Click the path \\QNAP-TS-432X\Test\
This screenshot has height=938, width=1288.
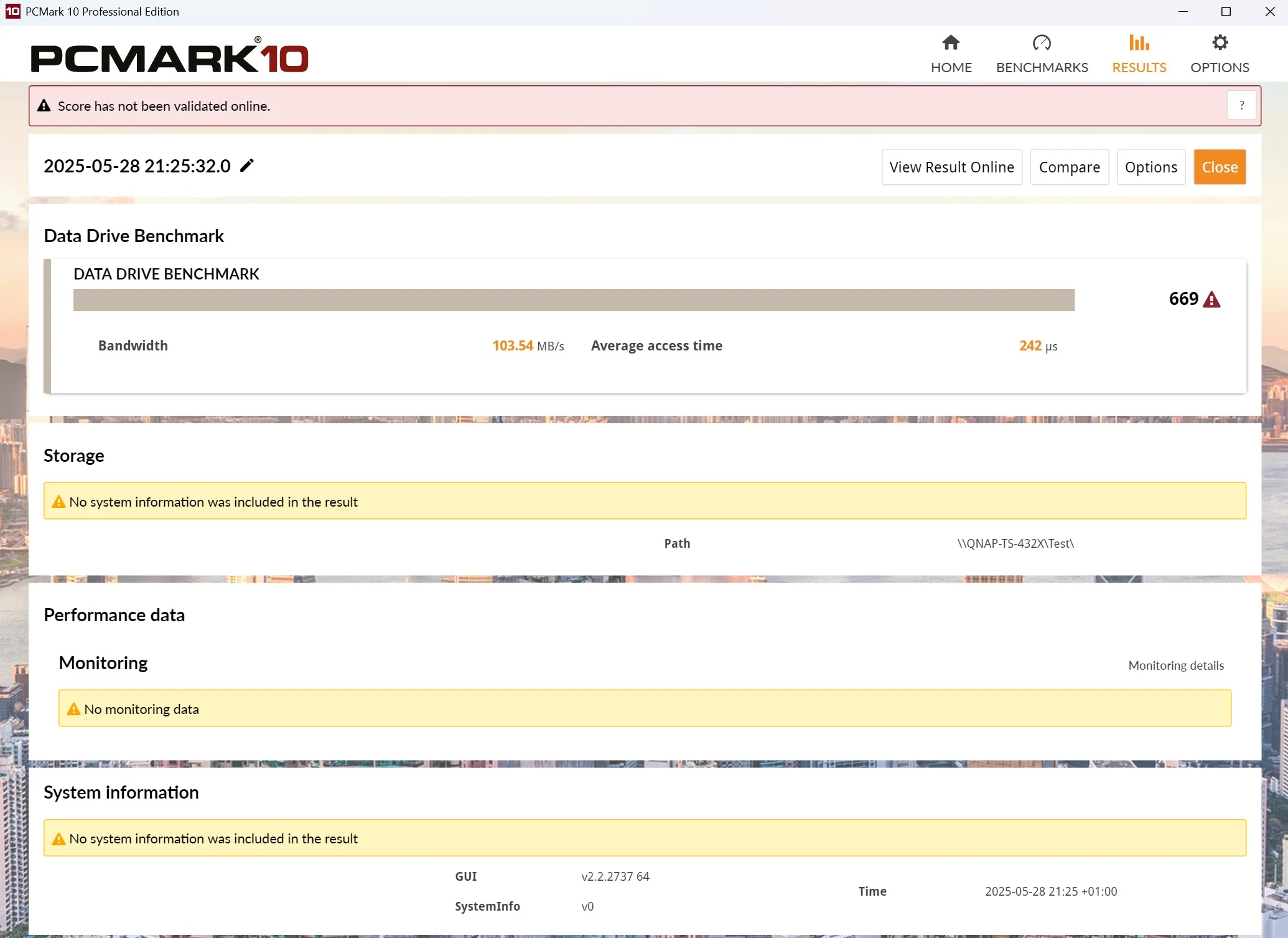click(1015, 543)
